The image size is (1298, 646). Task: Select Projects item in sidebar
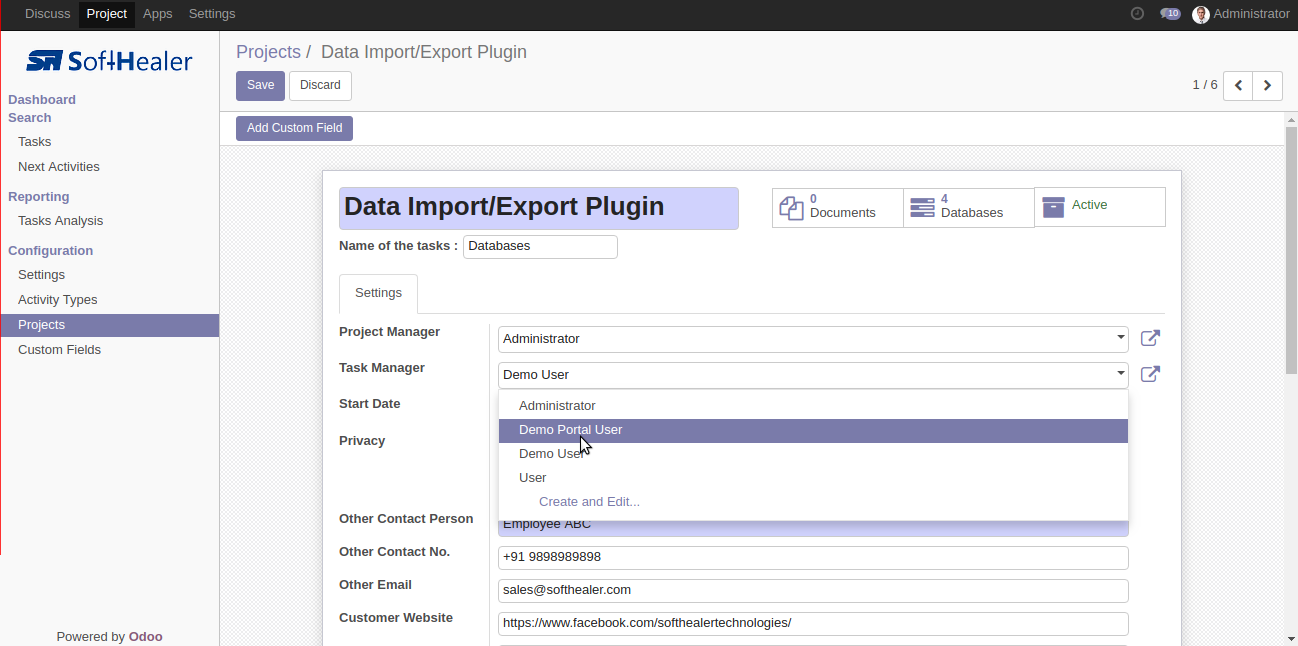click(x=110, y=325)
